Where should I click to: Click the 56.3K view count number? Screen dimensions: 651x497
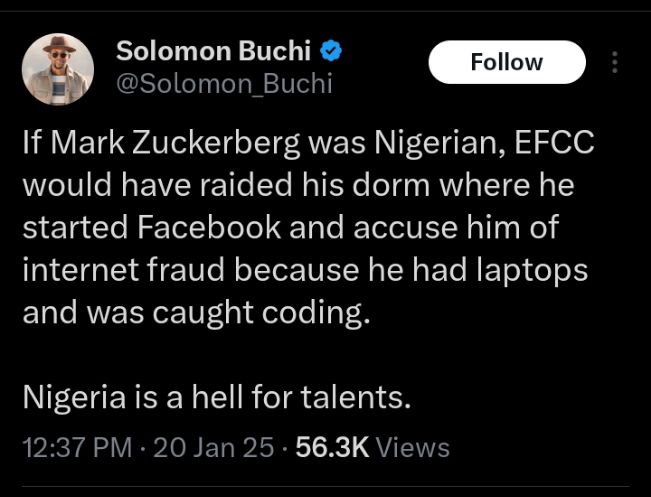tap(332, 447)
